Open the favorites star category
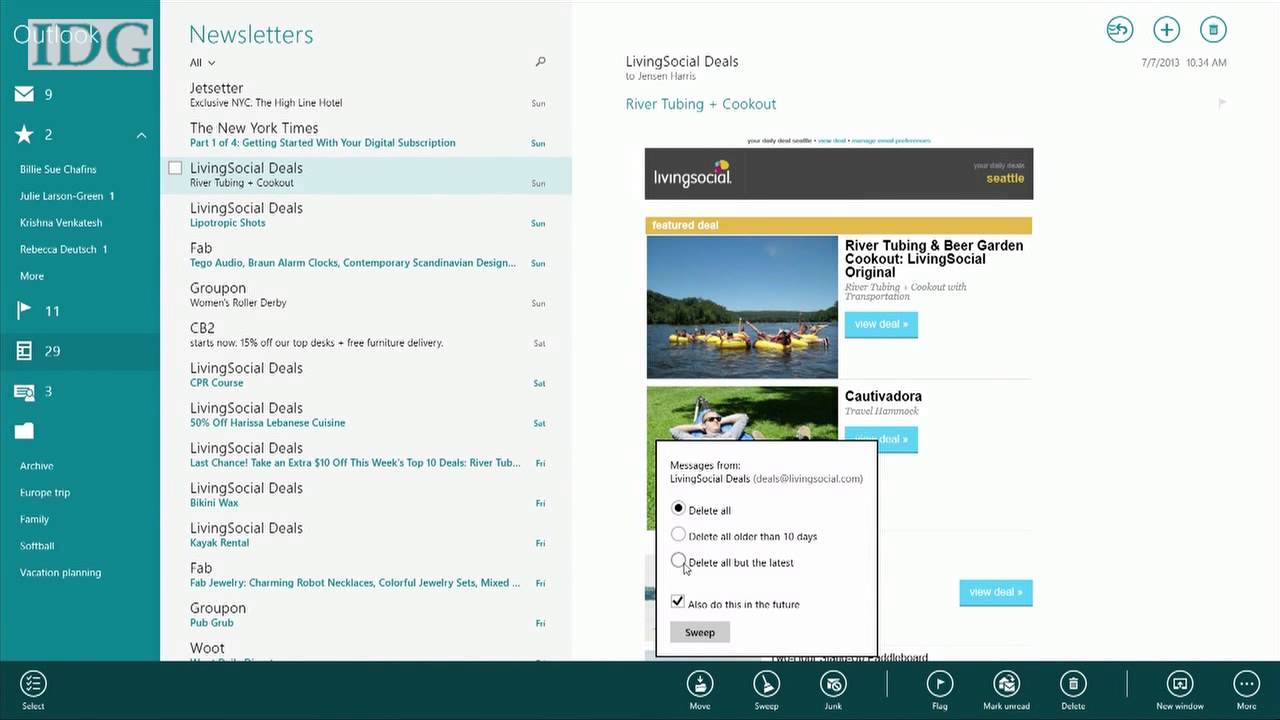This screenshot has height=720, width=1280. (x=24, y=135)
